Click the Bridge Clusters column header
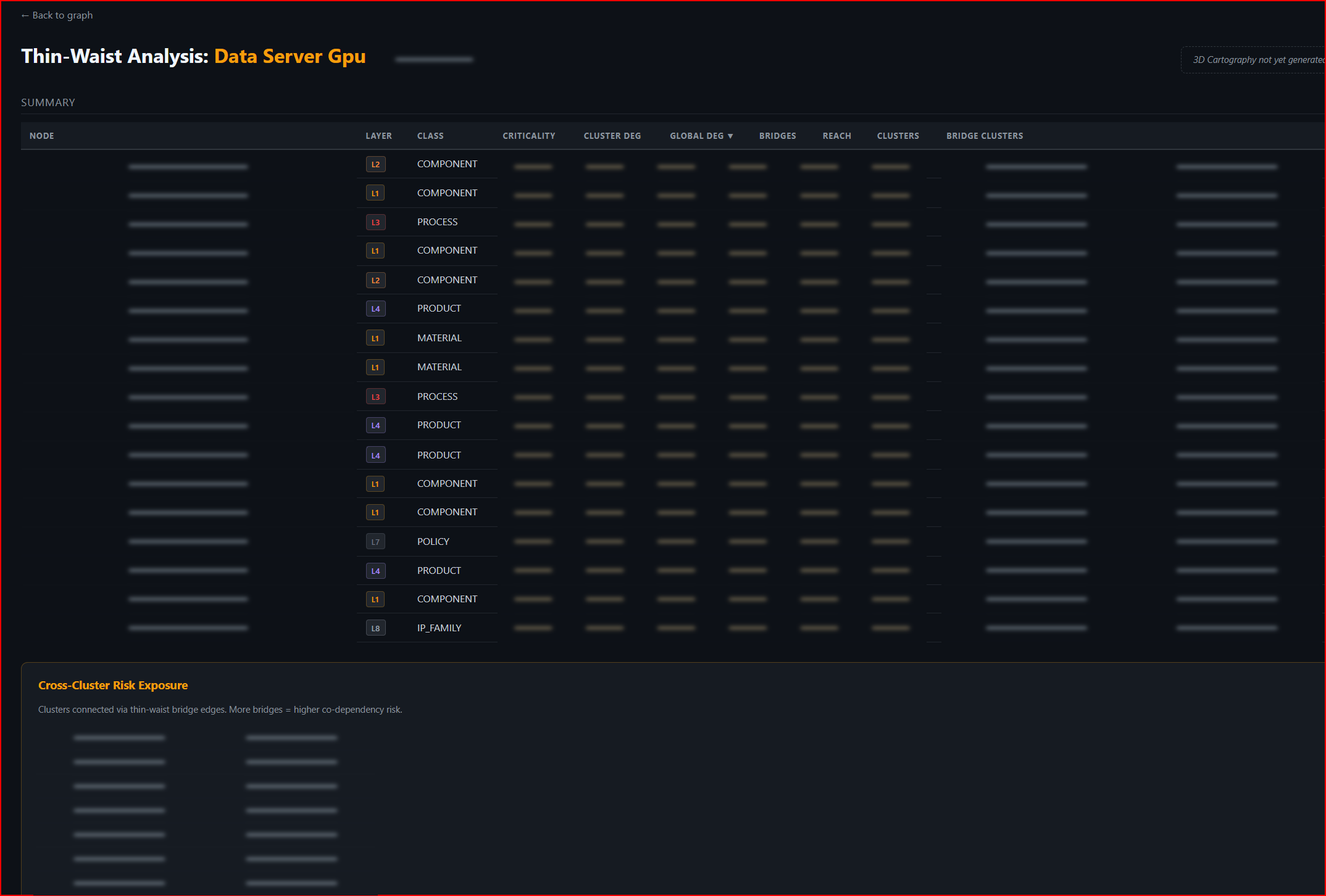 tap(985, 136)
